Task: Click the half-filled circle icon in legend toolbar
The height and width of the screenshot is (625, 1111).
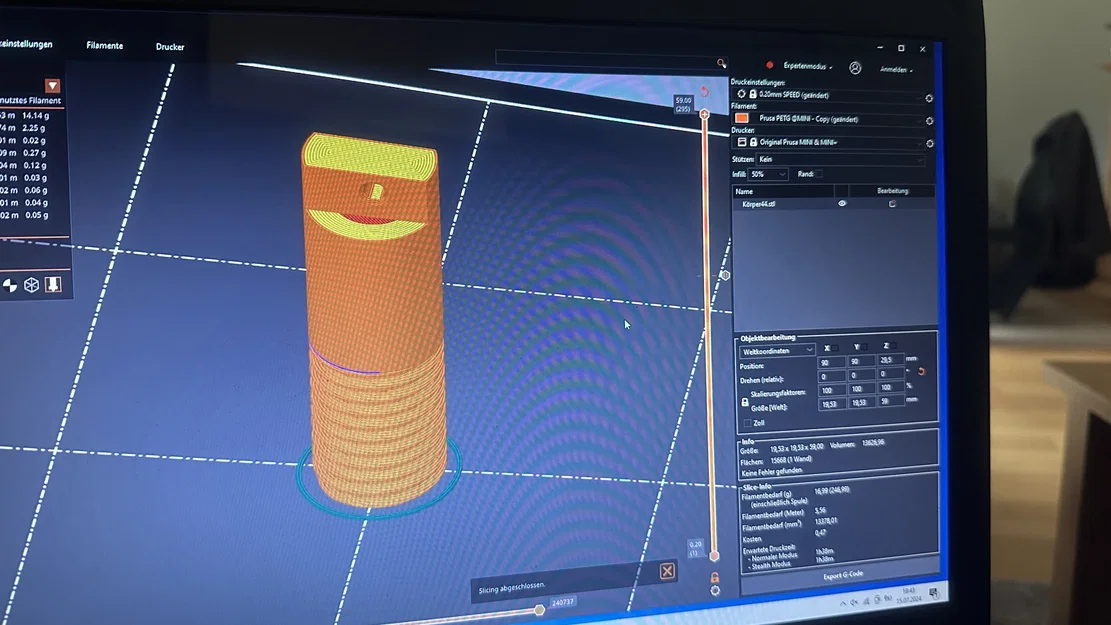Action: (x=9, y=285)
